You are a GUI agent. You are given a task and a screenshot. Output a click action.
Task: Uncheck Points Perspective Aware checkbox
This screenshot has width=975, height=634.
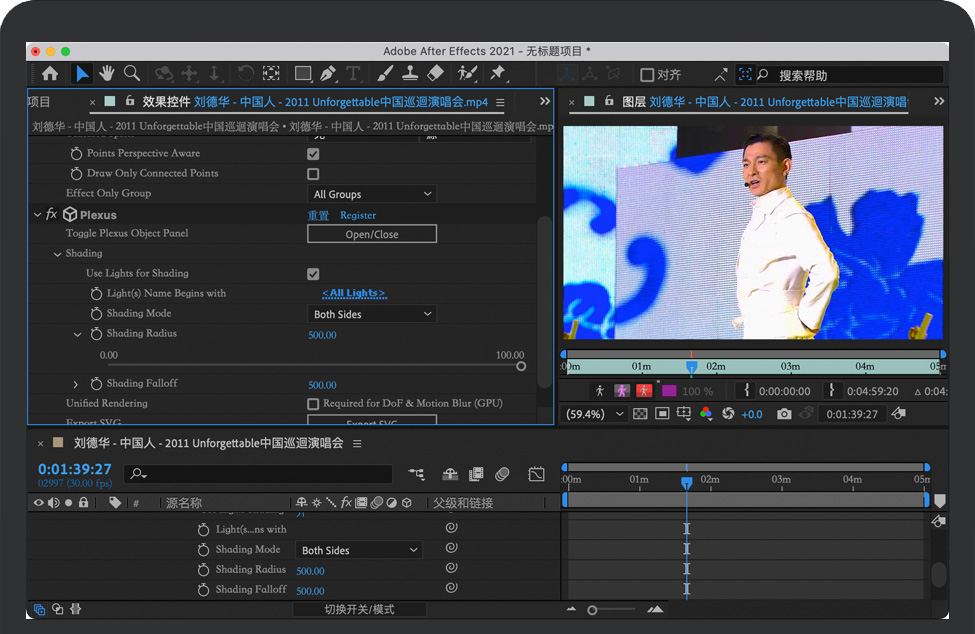tap(313, 154)
